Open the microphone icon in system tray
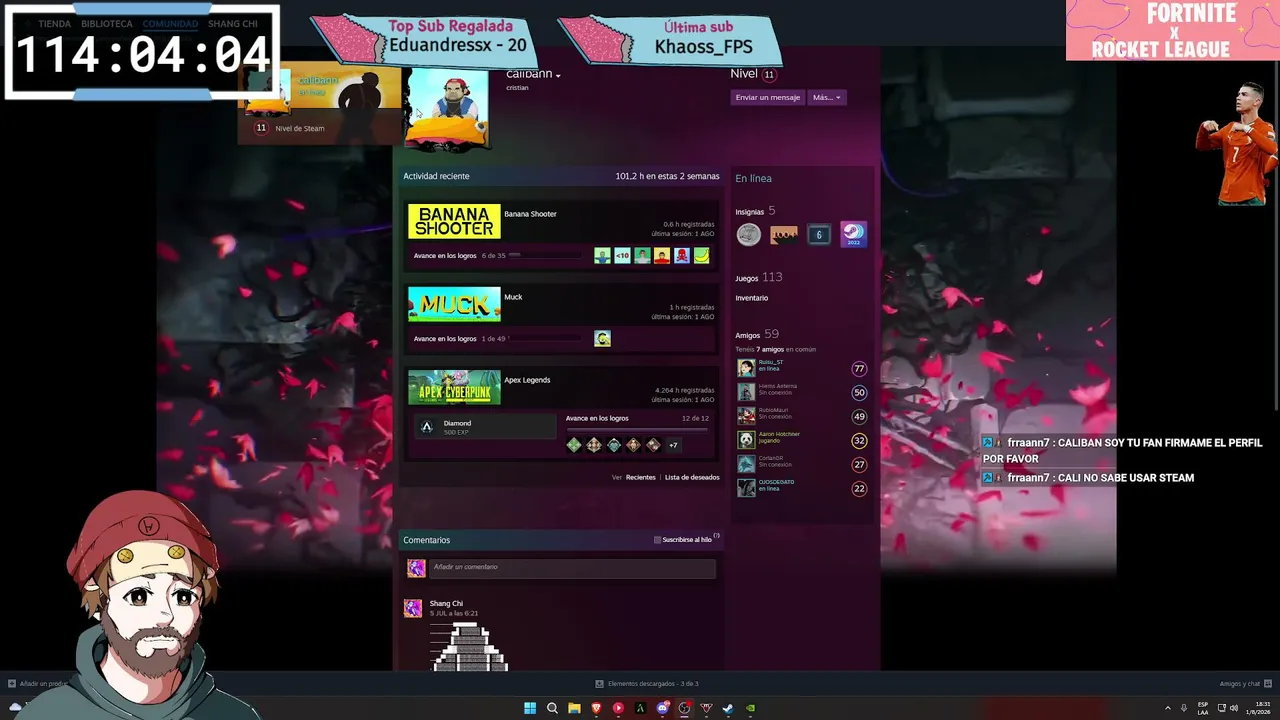This screenshot has height=720, width=1280. [1184, 708]
